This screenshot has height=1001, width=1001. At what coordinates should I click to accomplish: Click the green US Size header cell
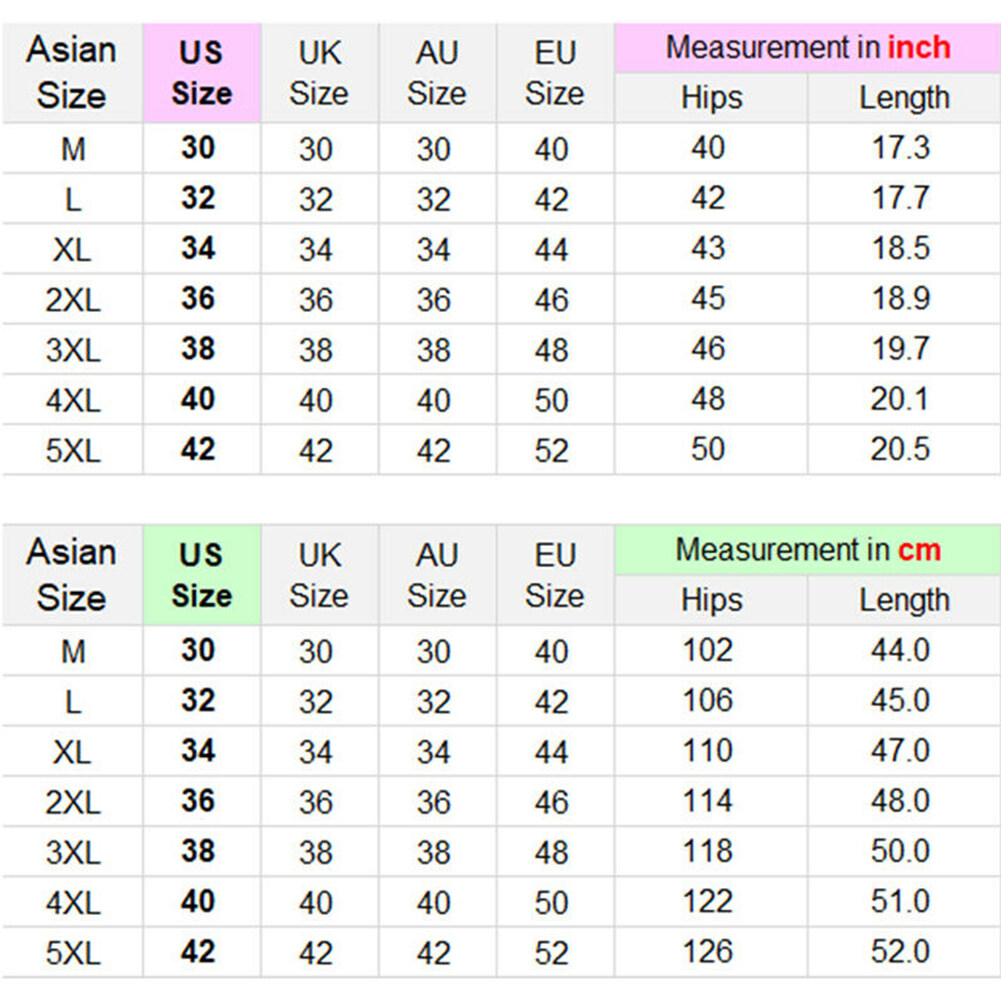(201, 575)
